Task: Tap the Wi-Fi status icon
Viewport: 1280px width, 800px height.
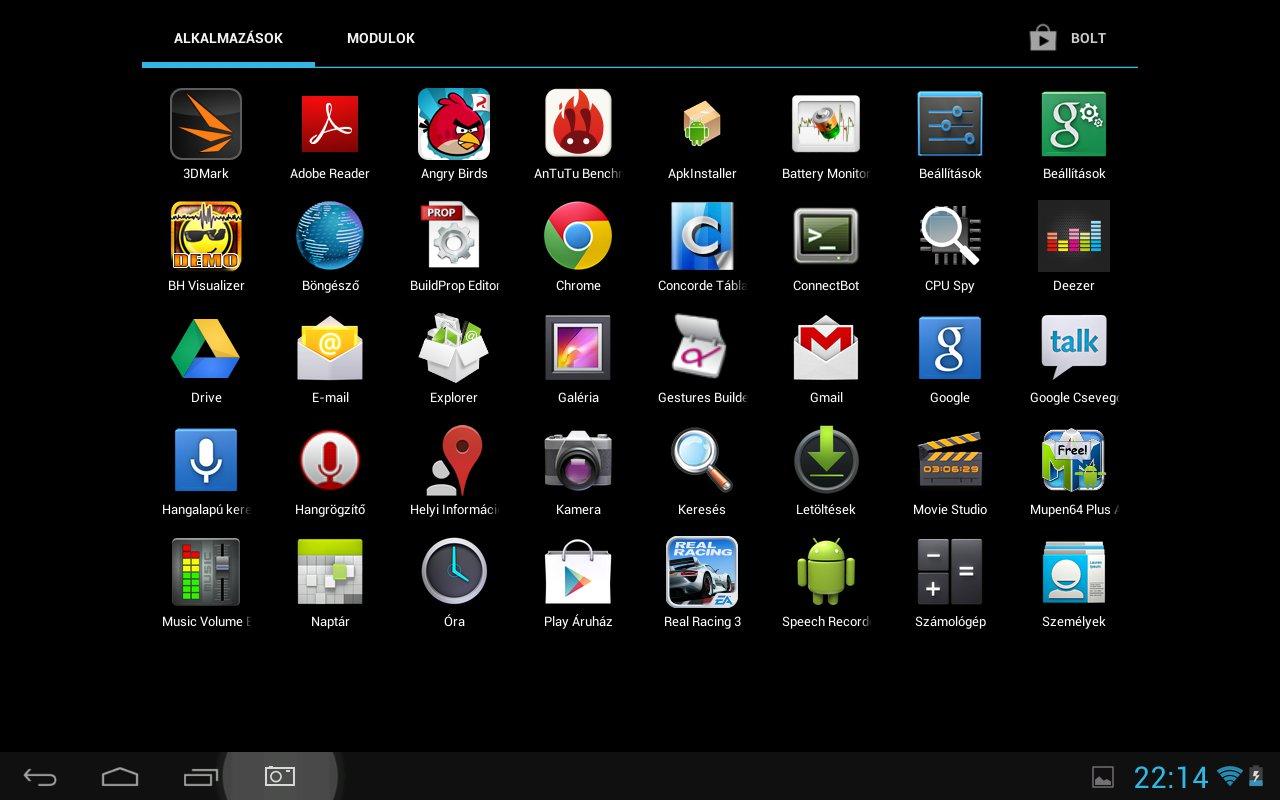Action: (1230, 776)
